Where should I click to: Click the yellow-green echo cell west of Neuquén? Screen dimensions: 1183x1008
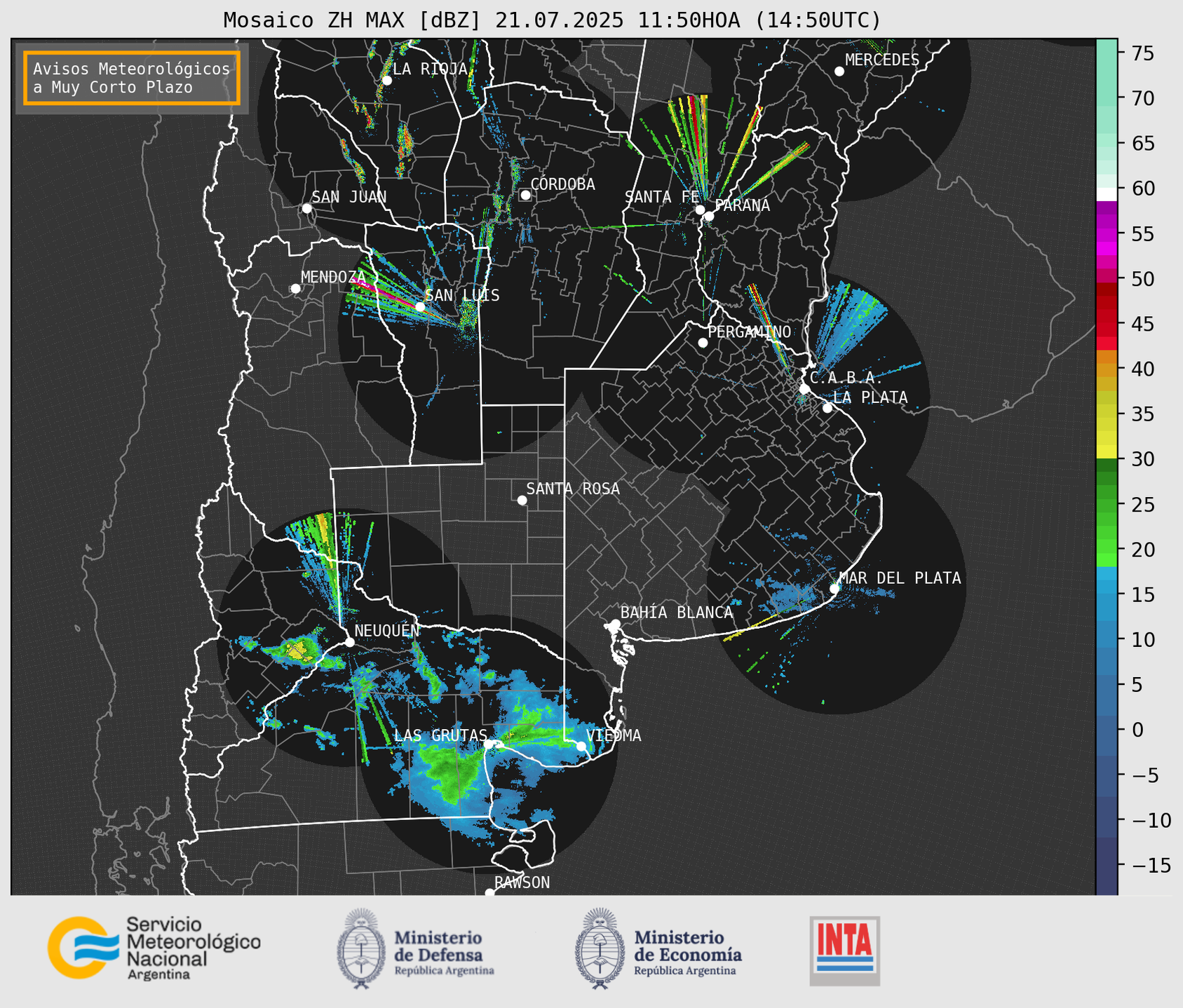(x=299, y=650)
